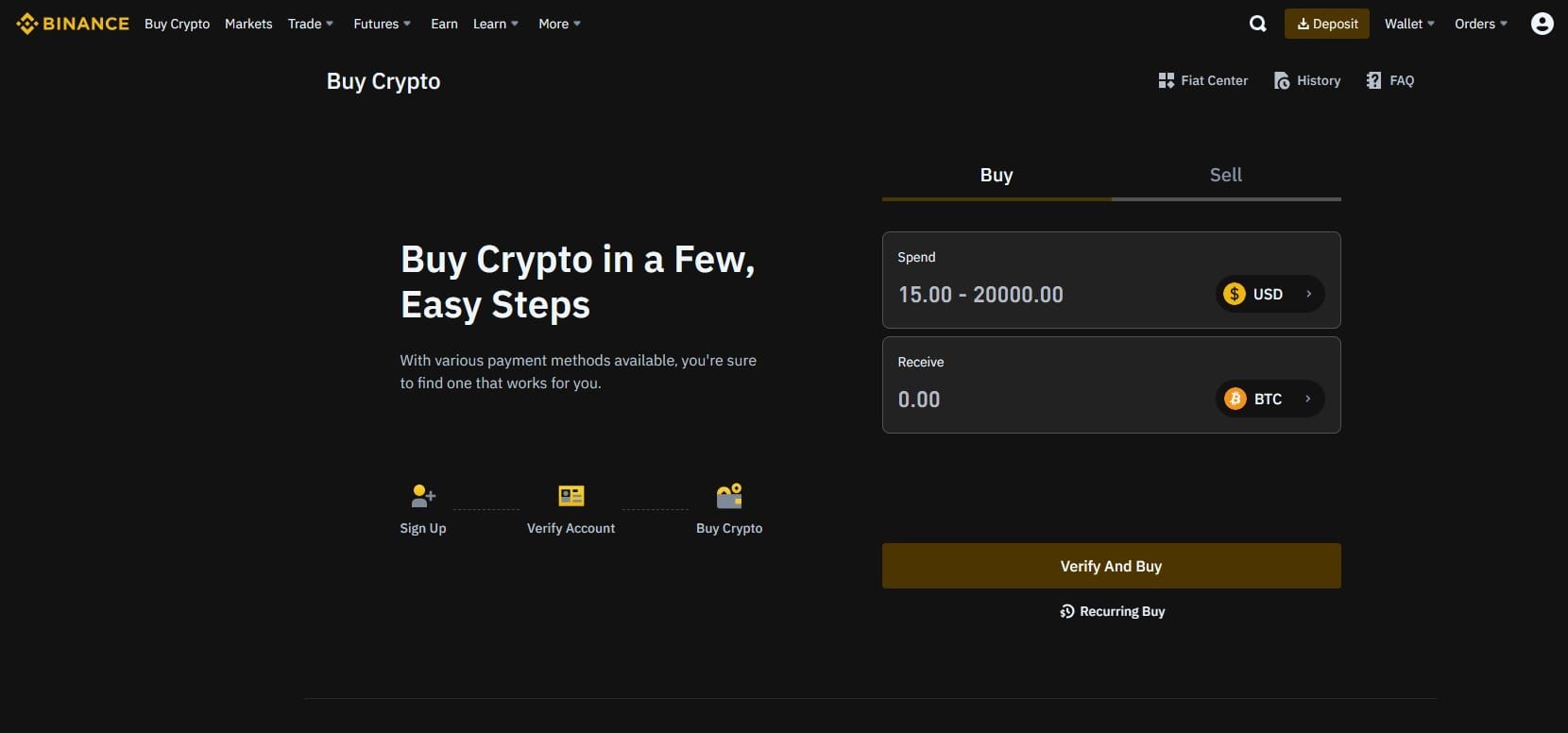Open the Wallet menu
This screenshot has width=1568, height=733.
point(1408,24)
